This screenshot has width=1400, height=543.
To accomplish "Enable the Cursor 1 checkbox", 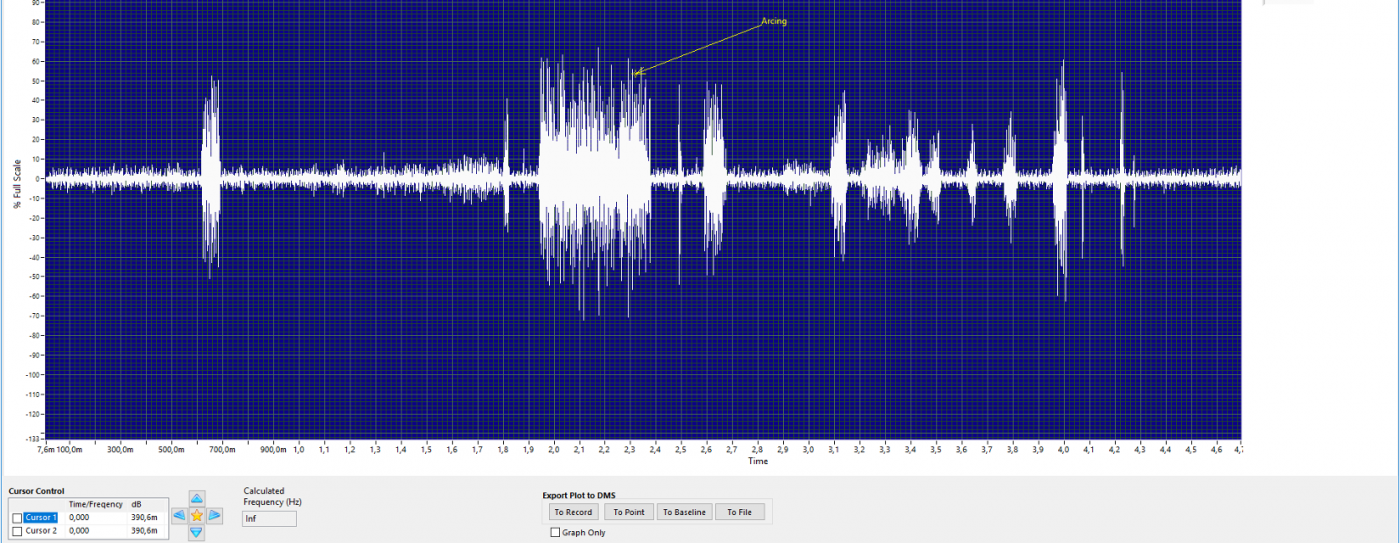I will tap(17, 518).
